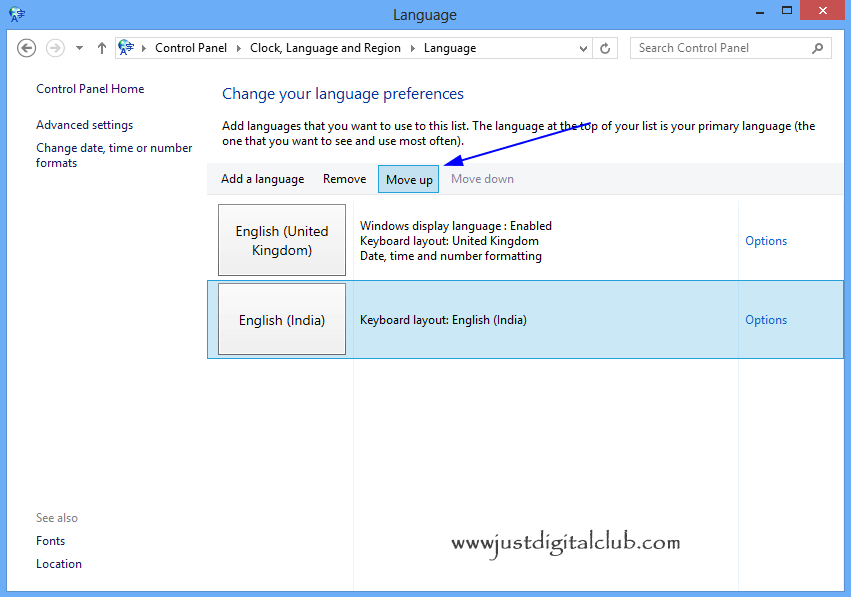This screenshot has height=597, width=851.
Task: Go up one level with the up arrow
Action: coord(101,48)
